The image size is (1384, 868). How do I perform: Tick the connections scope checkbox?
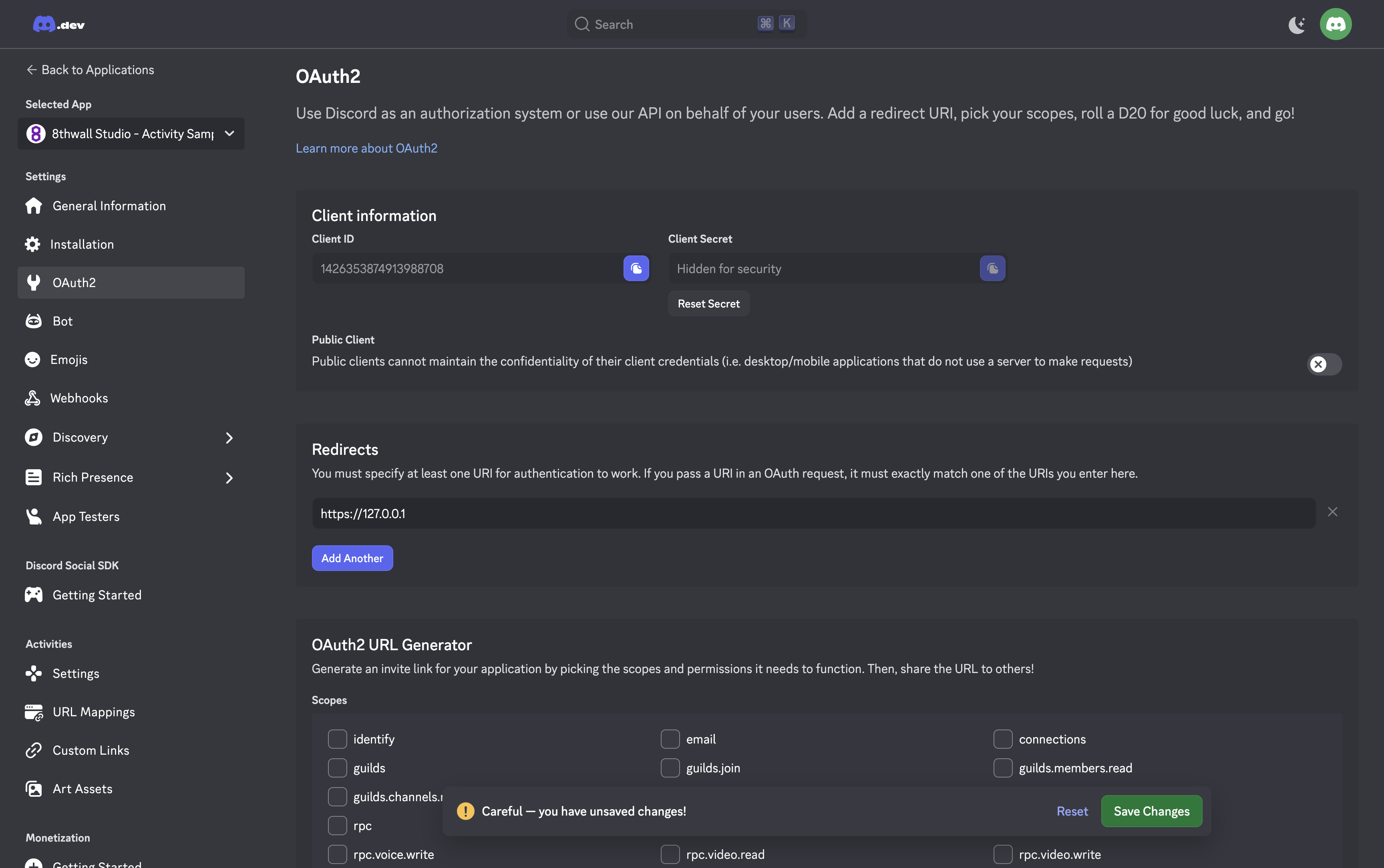[1002, 739]
